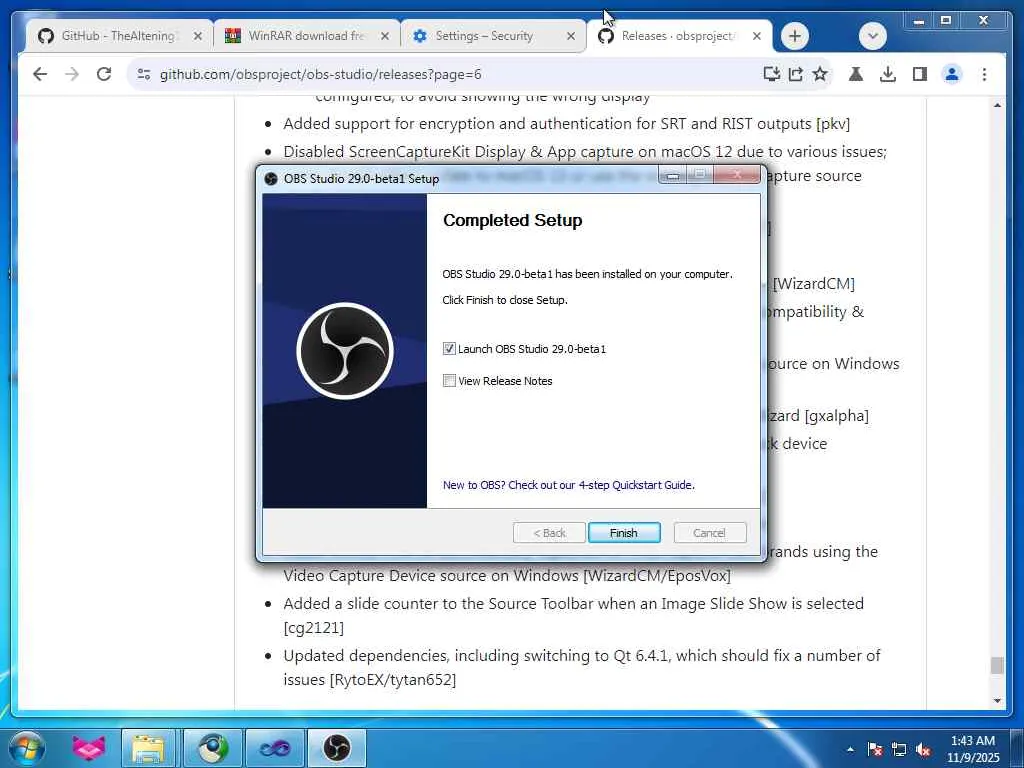Open the Windows Start menu
Viewport: 1024px width, 768px height.
pyautogui.click(x=26, y=748)
